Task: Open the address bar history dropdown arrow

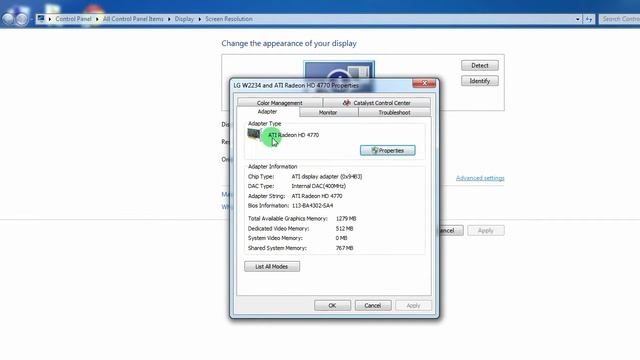Action: pos(578,19)
